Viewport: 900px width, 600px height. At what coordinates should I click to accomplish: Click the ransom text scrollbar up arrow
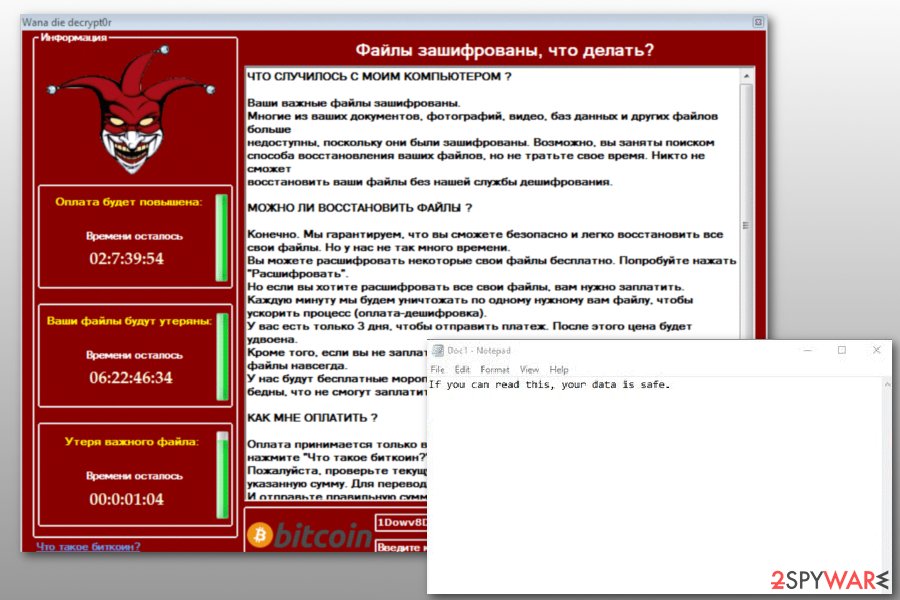click(746, 76)
